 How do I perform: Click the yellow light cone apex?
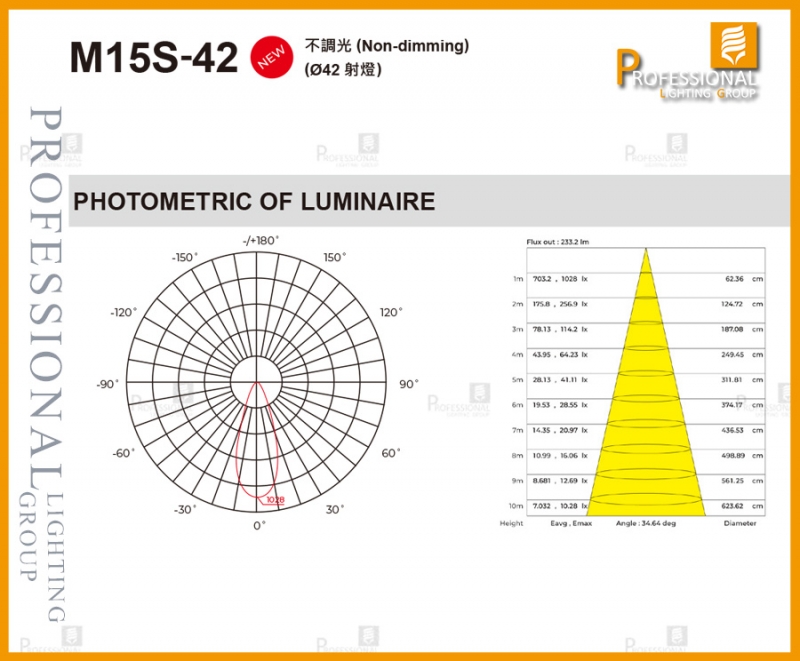coord(645,250)
